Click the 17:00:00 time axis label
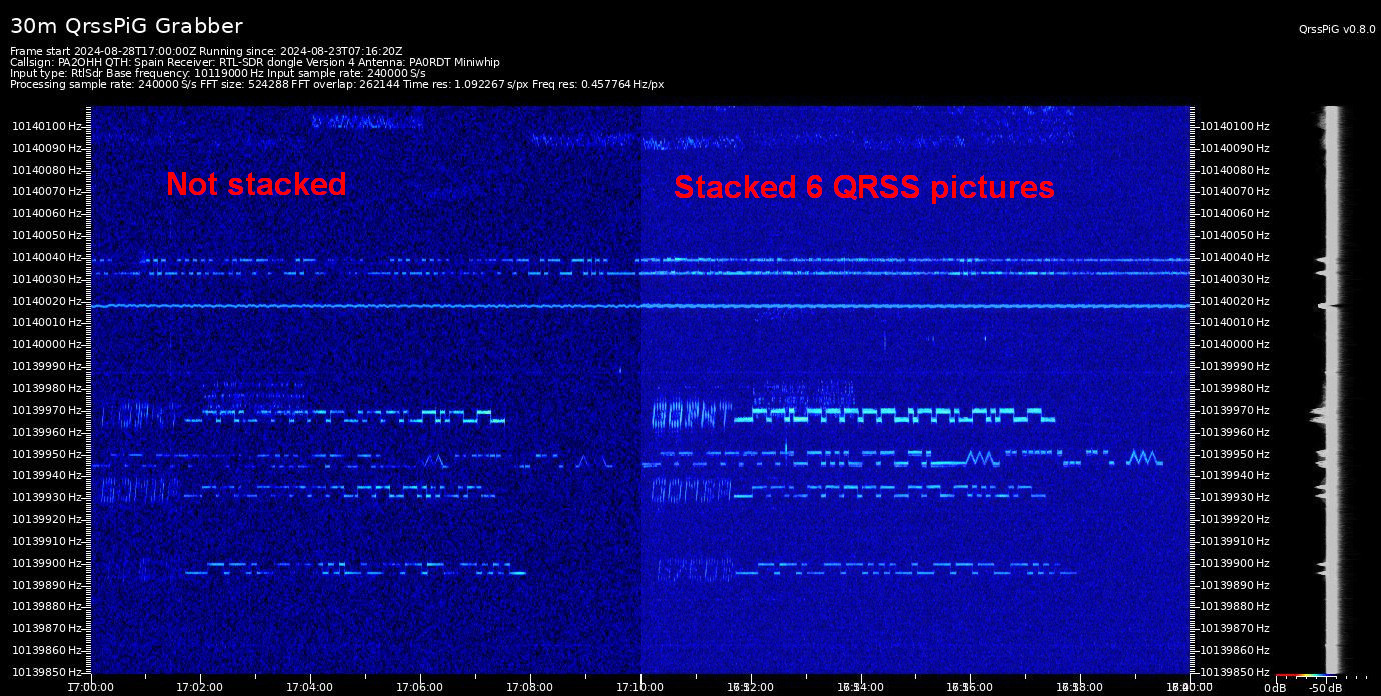Viewport: 1381px width, 696px height. (89, 687)
